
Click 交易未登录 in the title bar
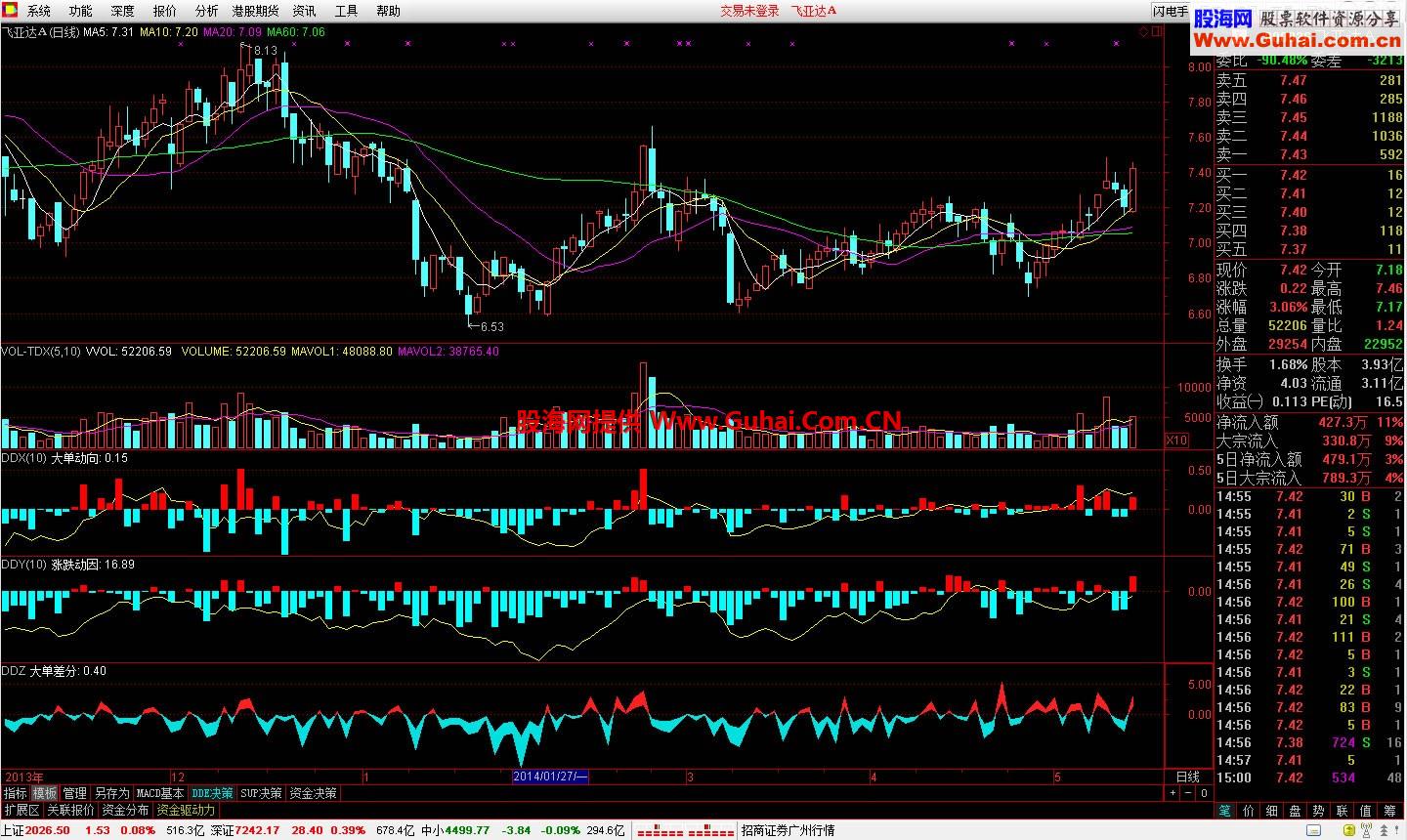coord(749,11)
